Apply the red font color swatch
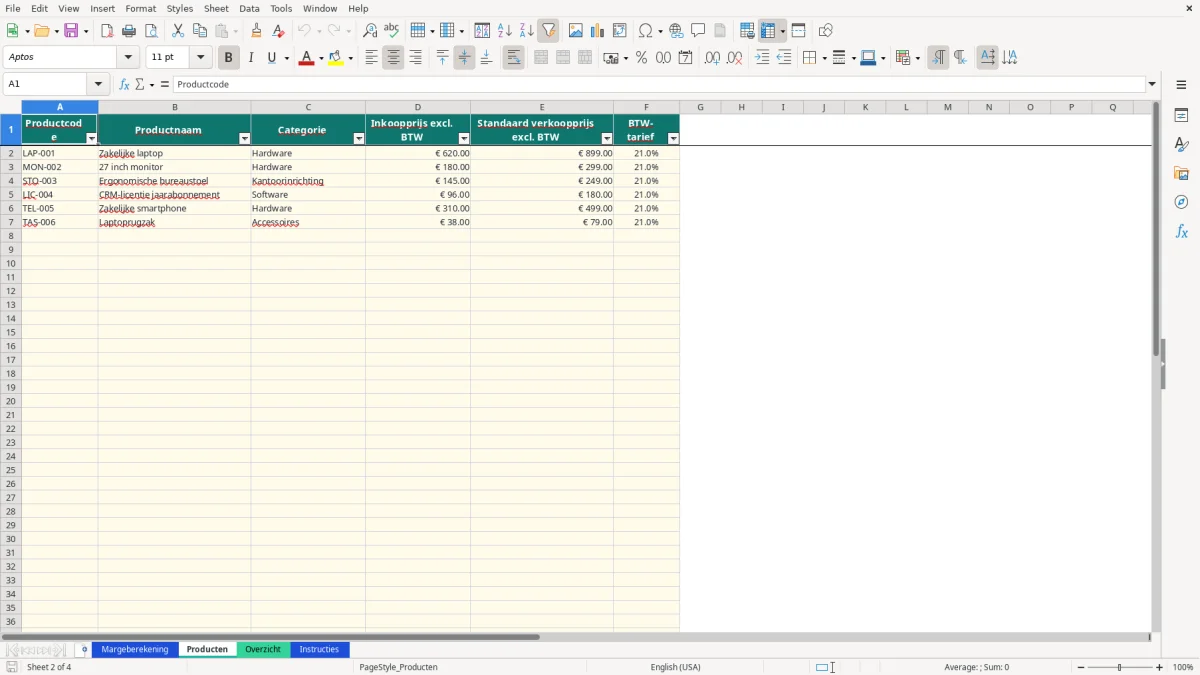The height and width of the screenshot is (675, 1200). click(307, 58)
